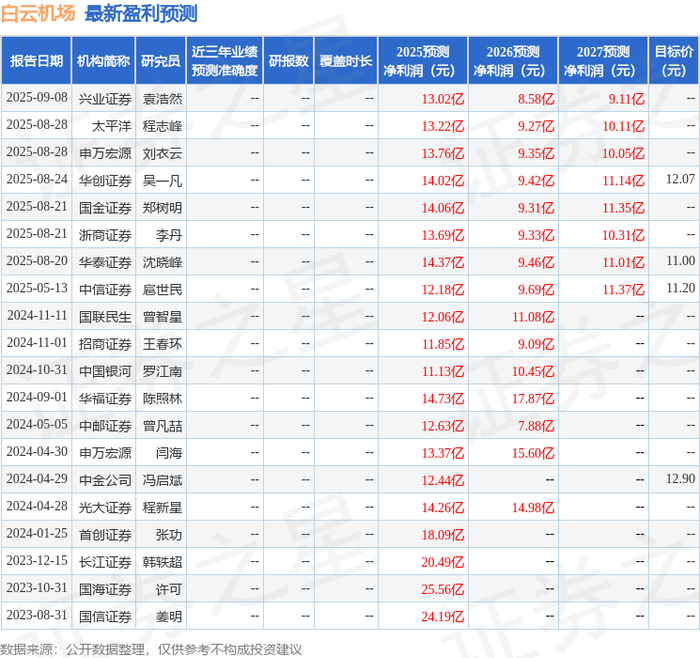Select the institution 华泰证券
The height and width of the screenshot is (658, 700).
click(105, 262)
